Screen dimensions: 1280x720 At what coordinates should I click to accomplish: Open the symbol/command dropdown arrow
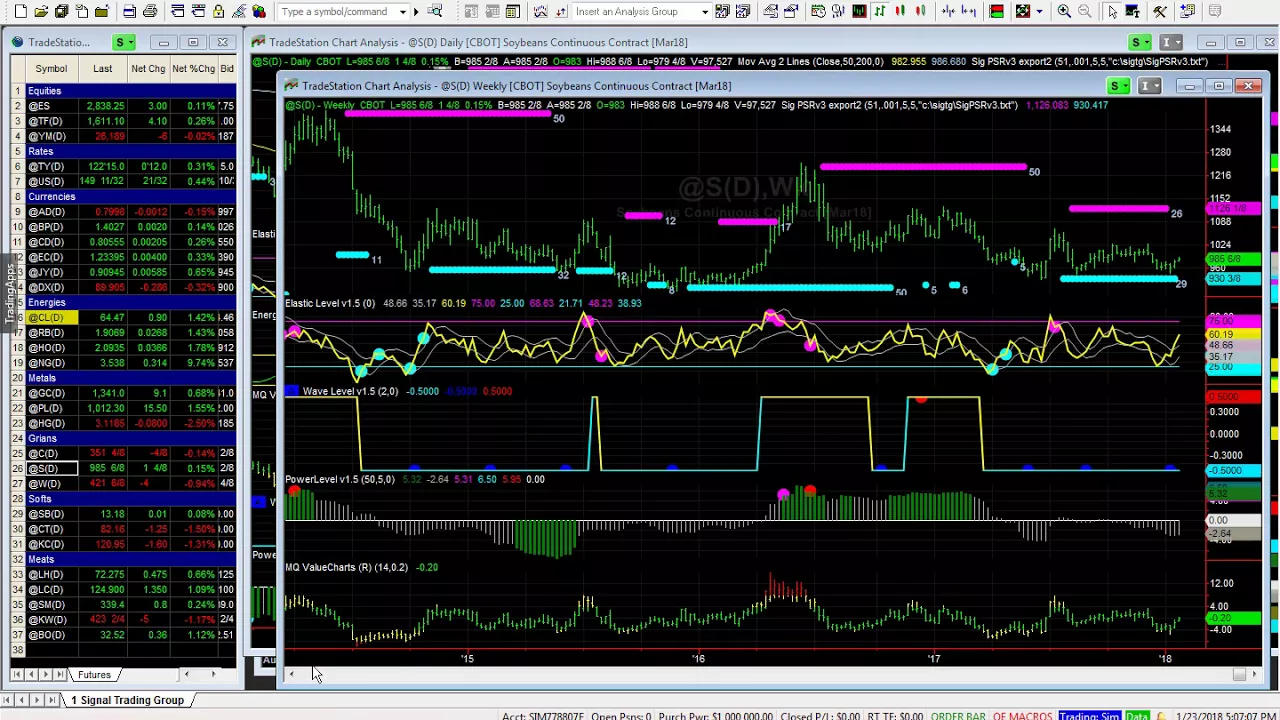[x=403, y=12]
